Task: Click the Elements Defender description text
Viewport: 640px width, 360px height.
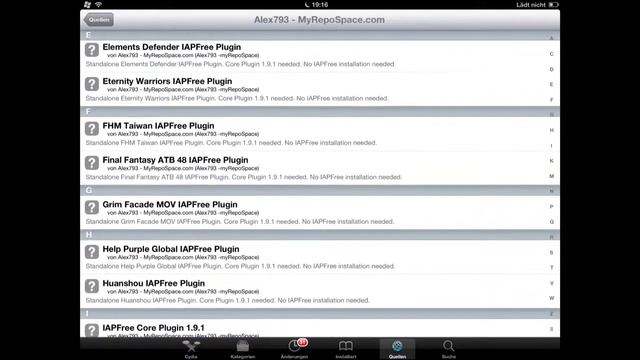Action: pos(240,64)
